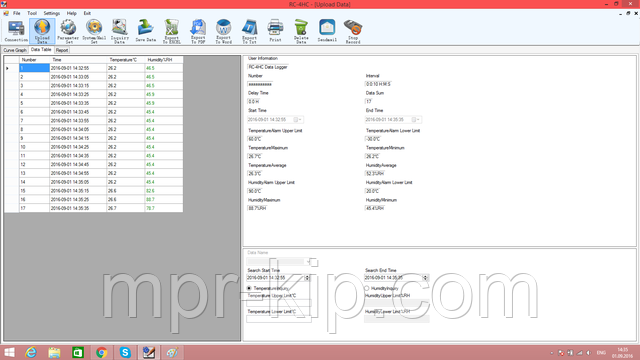640x360 pixels.
Task: Click the Number column header
Action: click(34, 60)
